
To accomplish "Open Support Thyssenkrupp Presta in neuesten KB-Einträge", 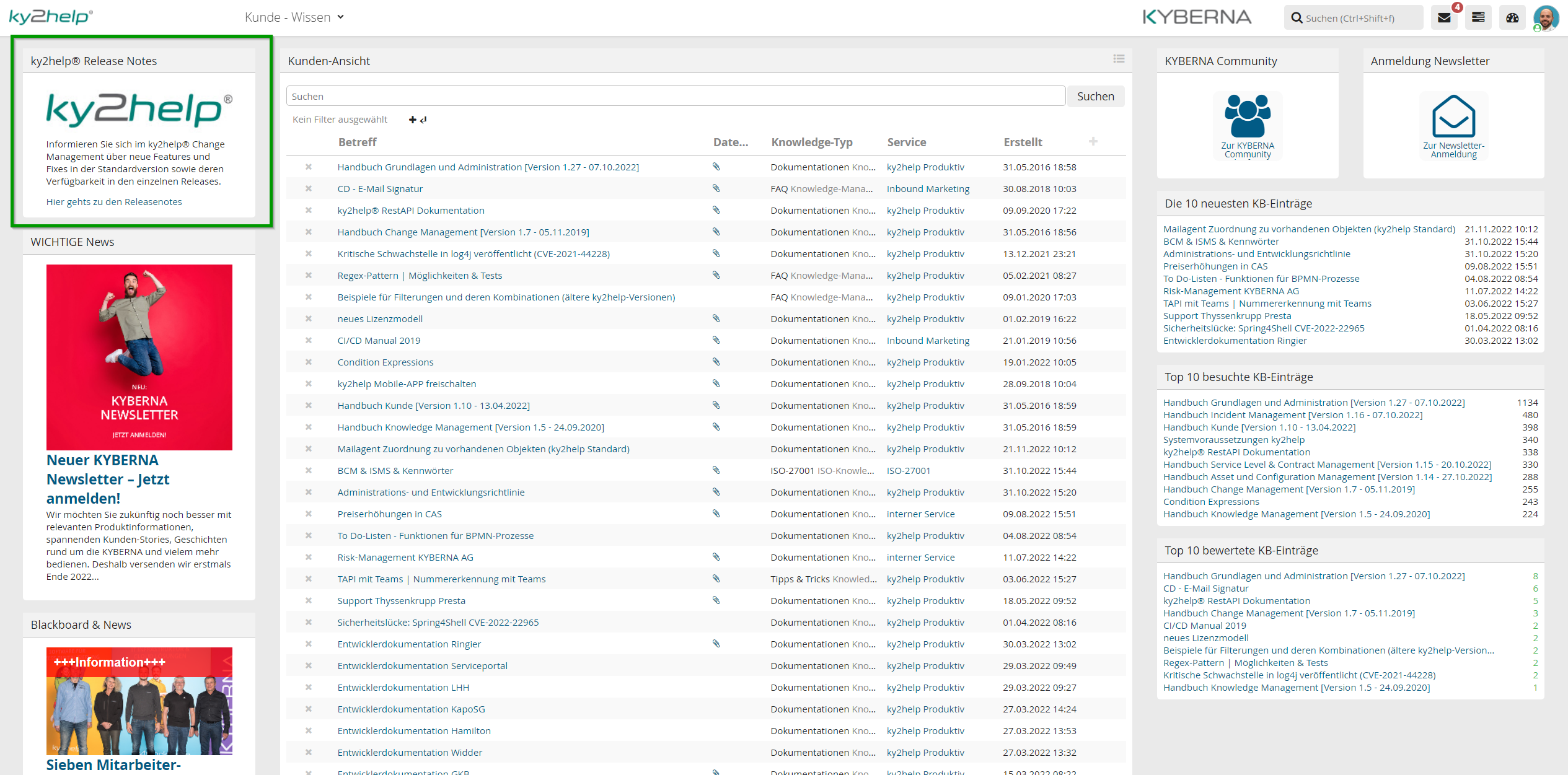I will click(1227, 315).
